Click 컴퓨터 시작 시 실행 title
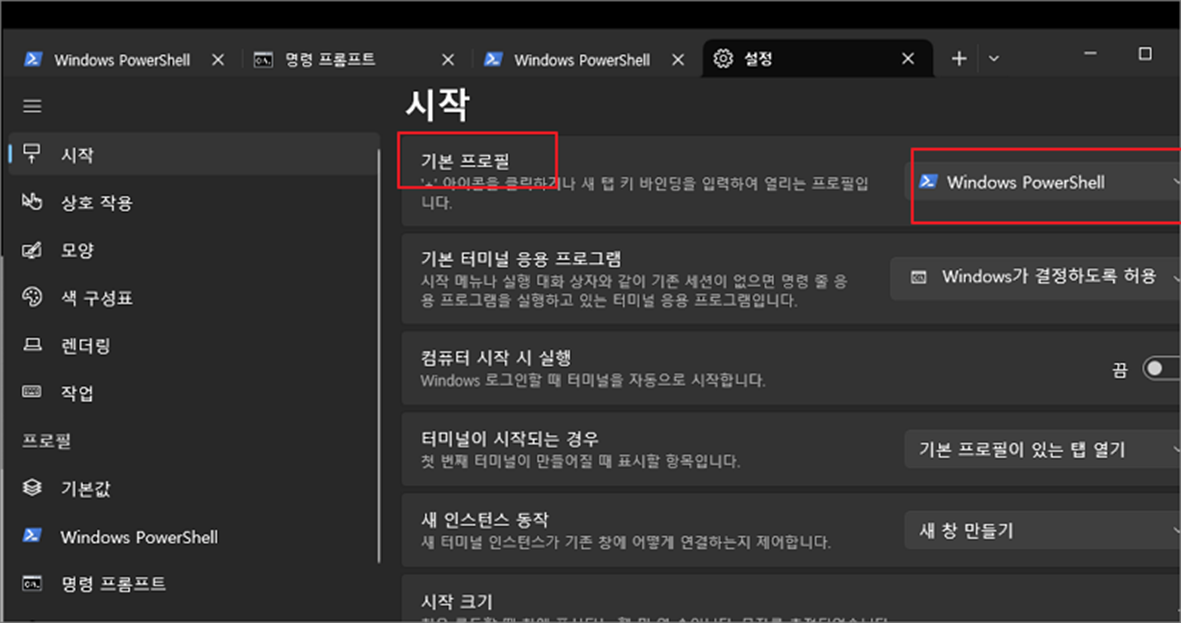 (x=496, y=357)
